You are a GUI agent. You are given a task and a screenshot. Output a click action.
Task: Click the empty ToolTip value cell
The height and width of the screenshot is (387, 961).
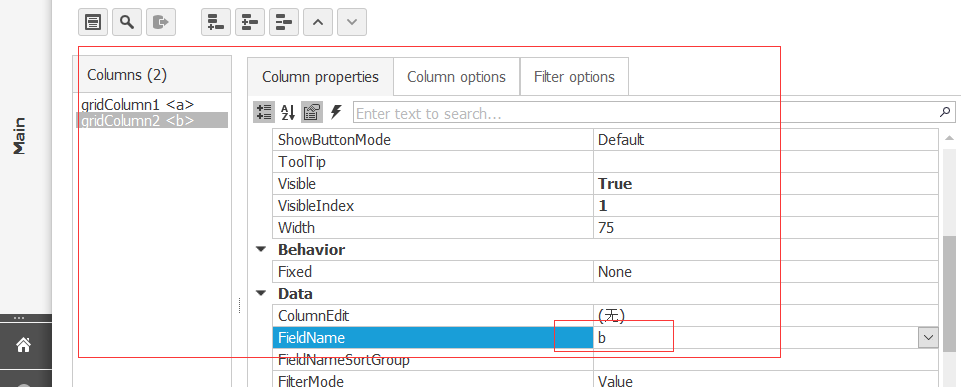click(765, 162)
